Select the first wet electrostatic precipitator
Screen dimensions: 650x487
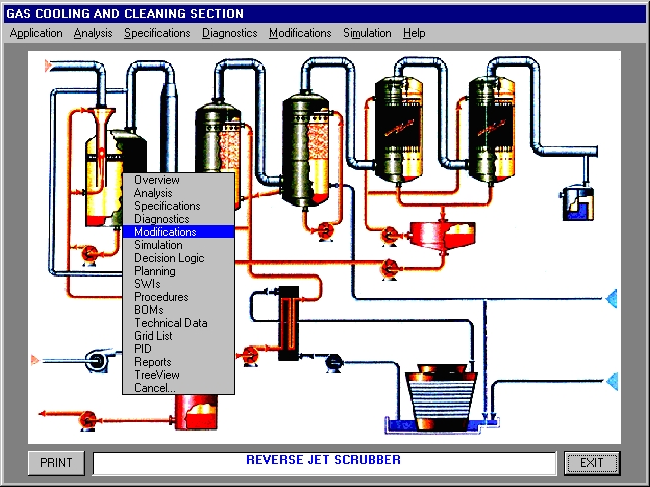(399, 129)
